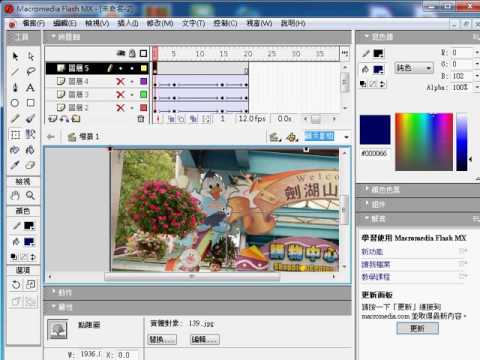Image resolution: width=480 pixels, height=360 pixels.
Task: Open the 教學課程 Tutorials link
Action: (x=376, y=277)
